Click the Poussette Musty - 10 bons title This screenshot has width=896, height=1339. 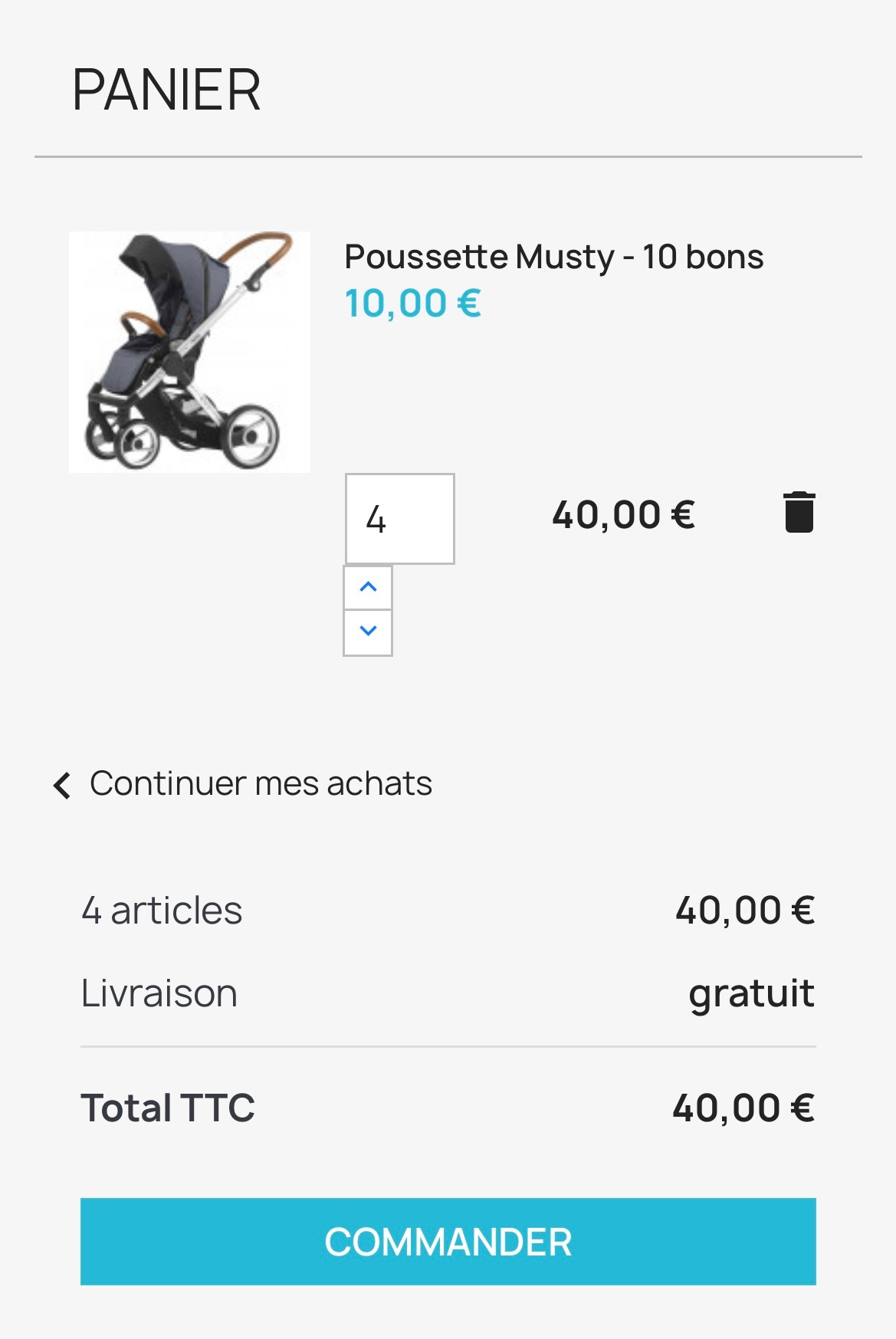click(x=553, y=258)
